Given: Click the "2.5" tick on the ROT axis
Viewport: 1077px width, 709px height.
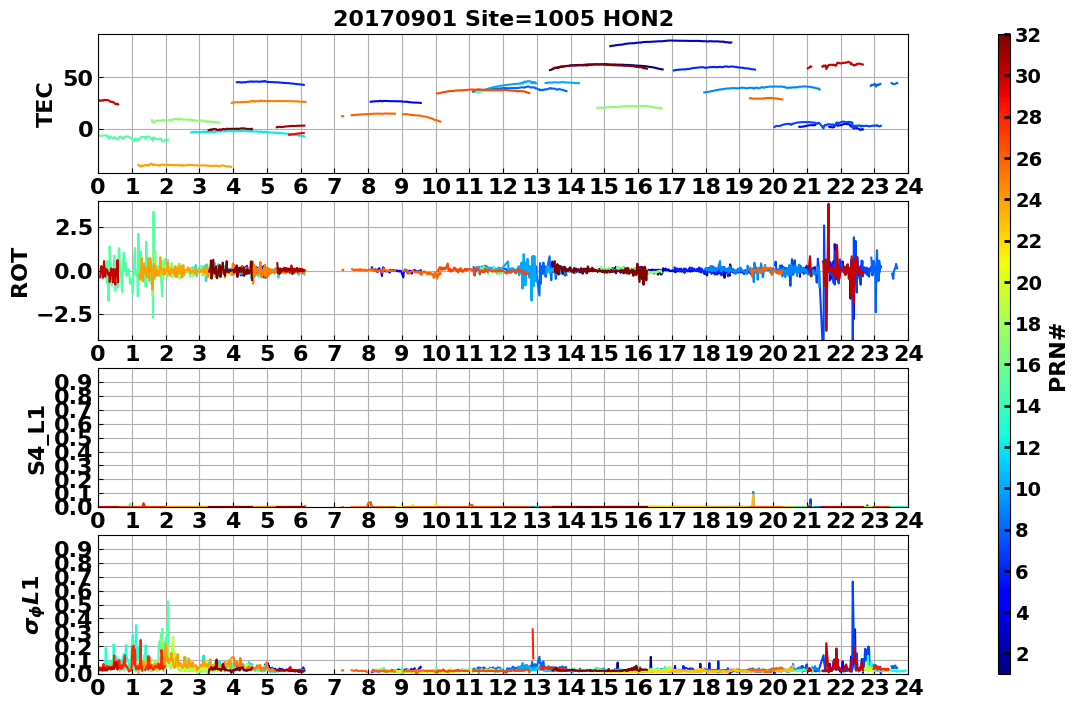Looking at the screenshot, I should coord(75,227).
